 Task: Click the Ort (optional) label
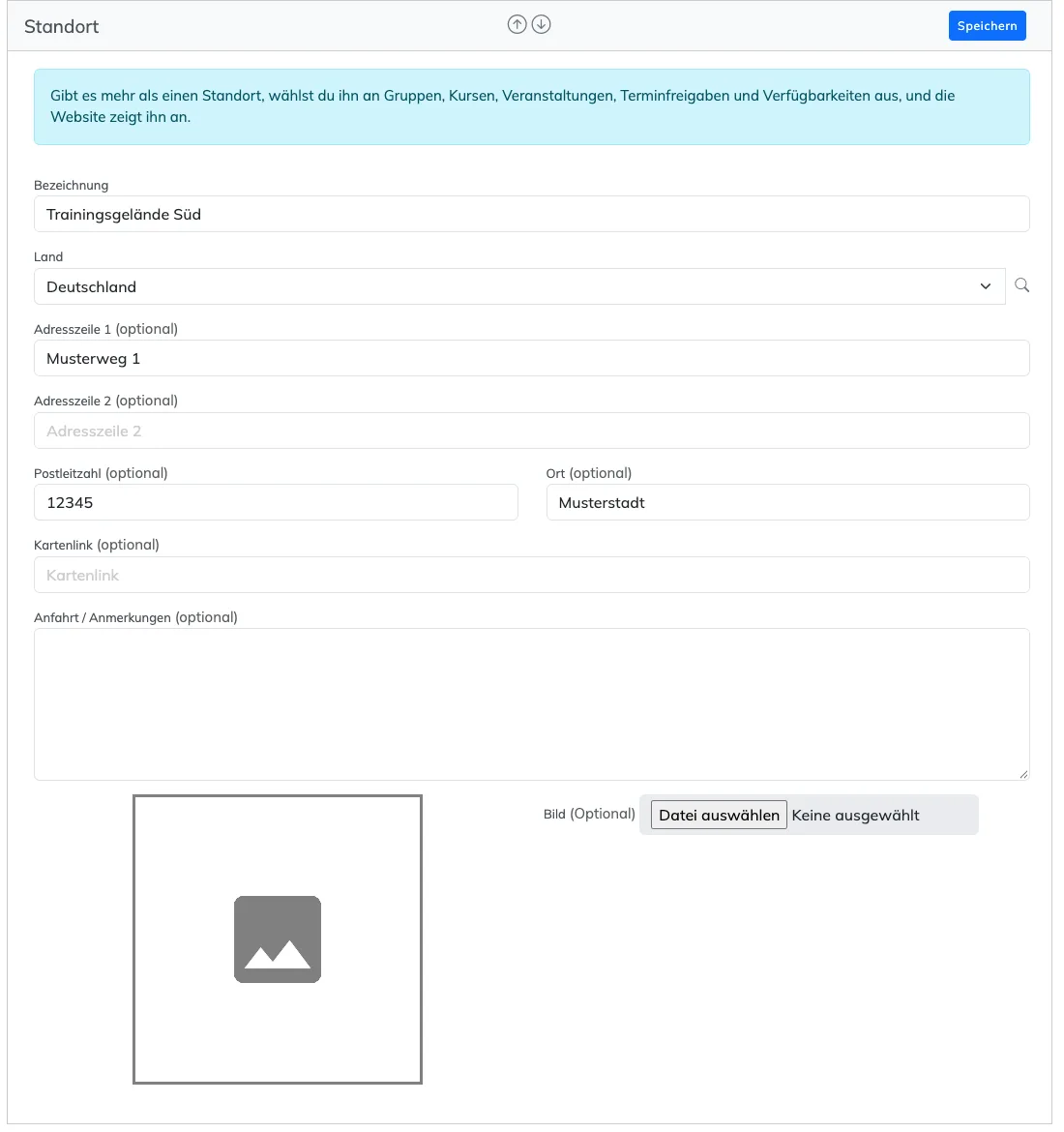[x=588, y=473]
